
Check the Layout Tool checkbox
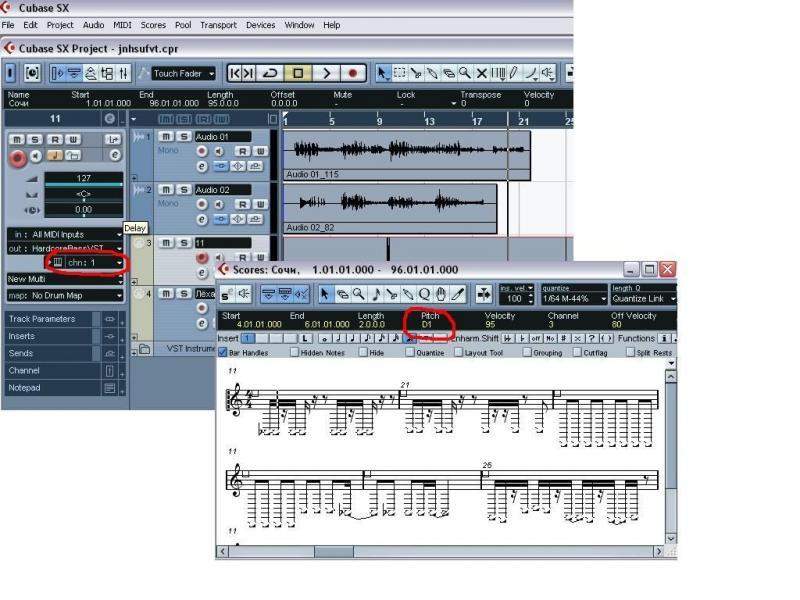(458, 353)
